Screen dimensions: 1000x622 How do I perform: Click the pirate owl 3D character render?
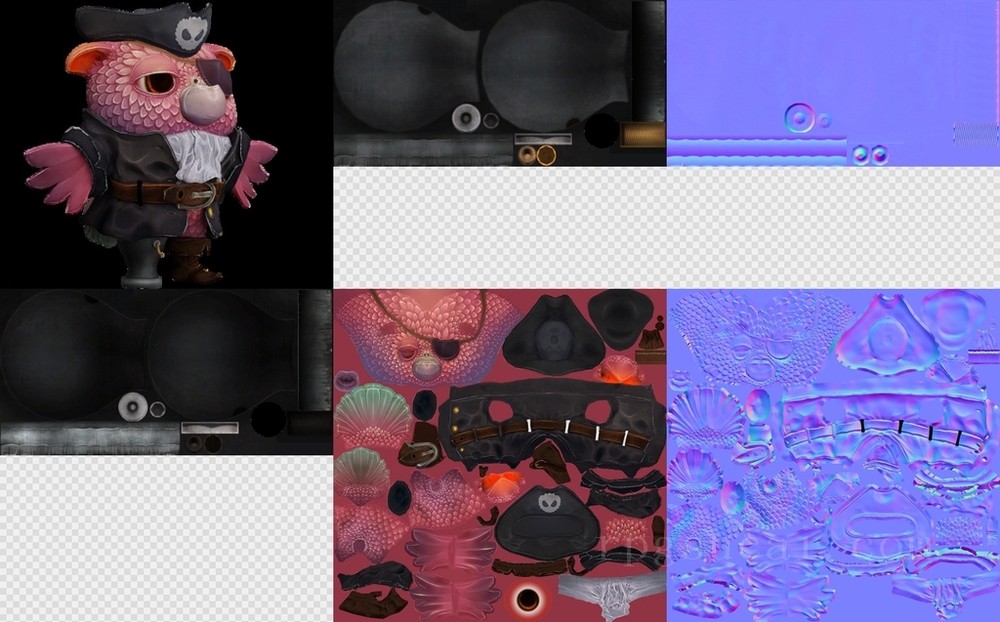160,150
